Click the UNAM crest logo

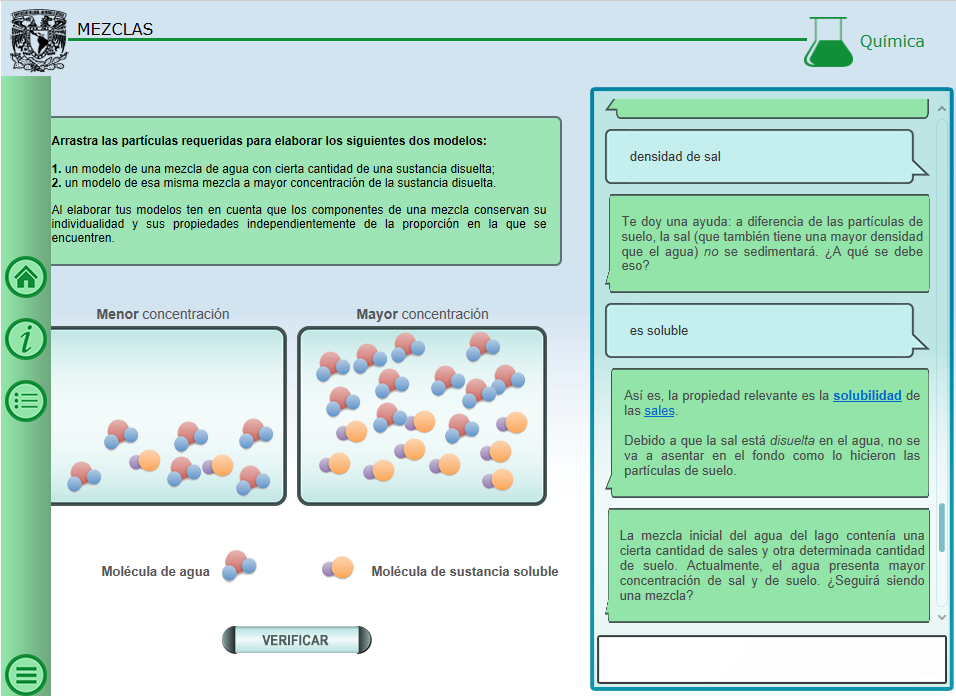[x=38, y=41]
